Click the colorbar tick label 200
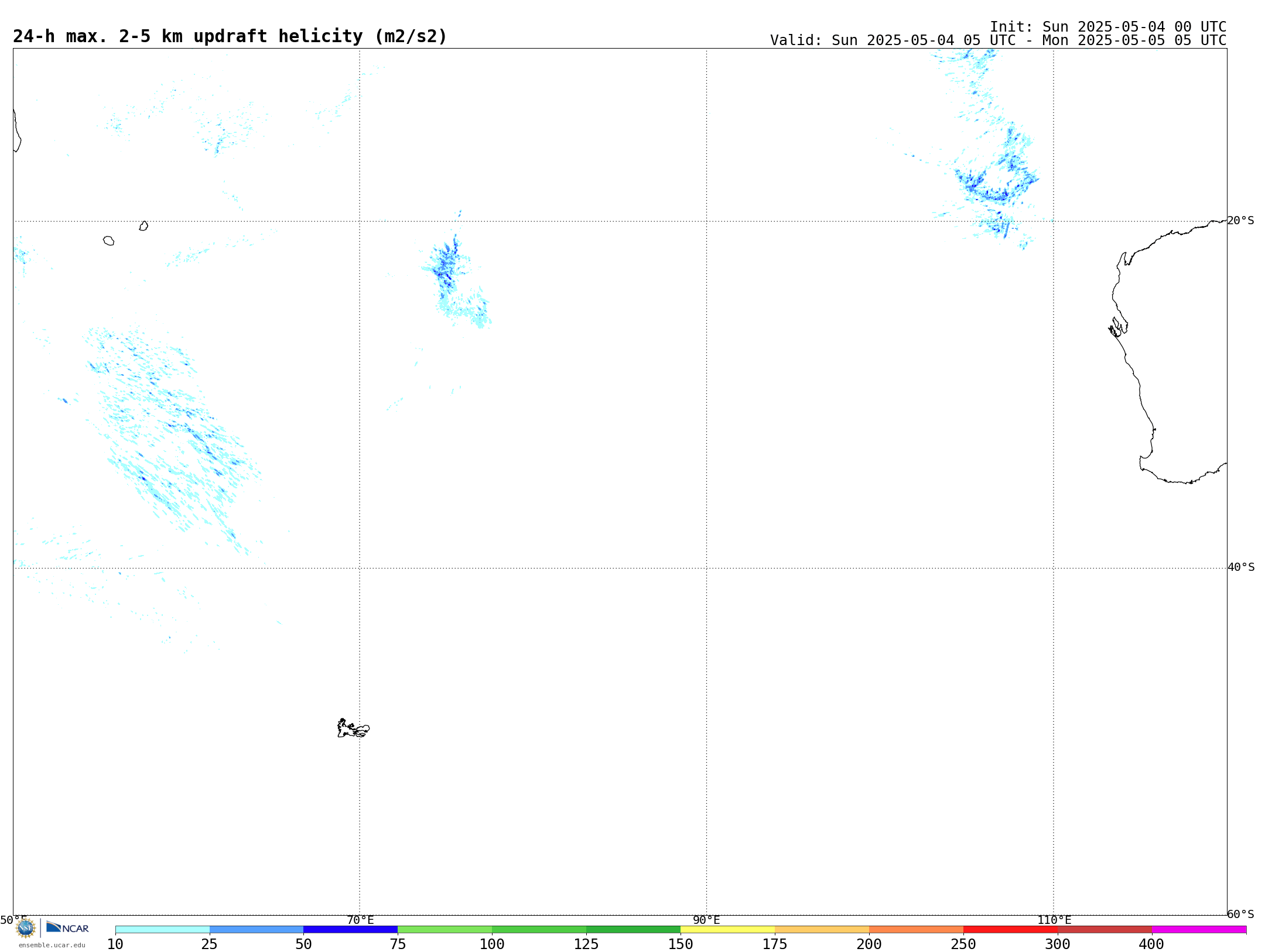This screenshot has width=1265, height=952. (x=869, y=944)
